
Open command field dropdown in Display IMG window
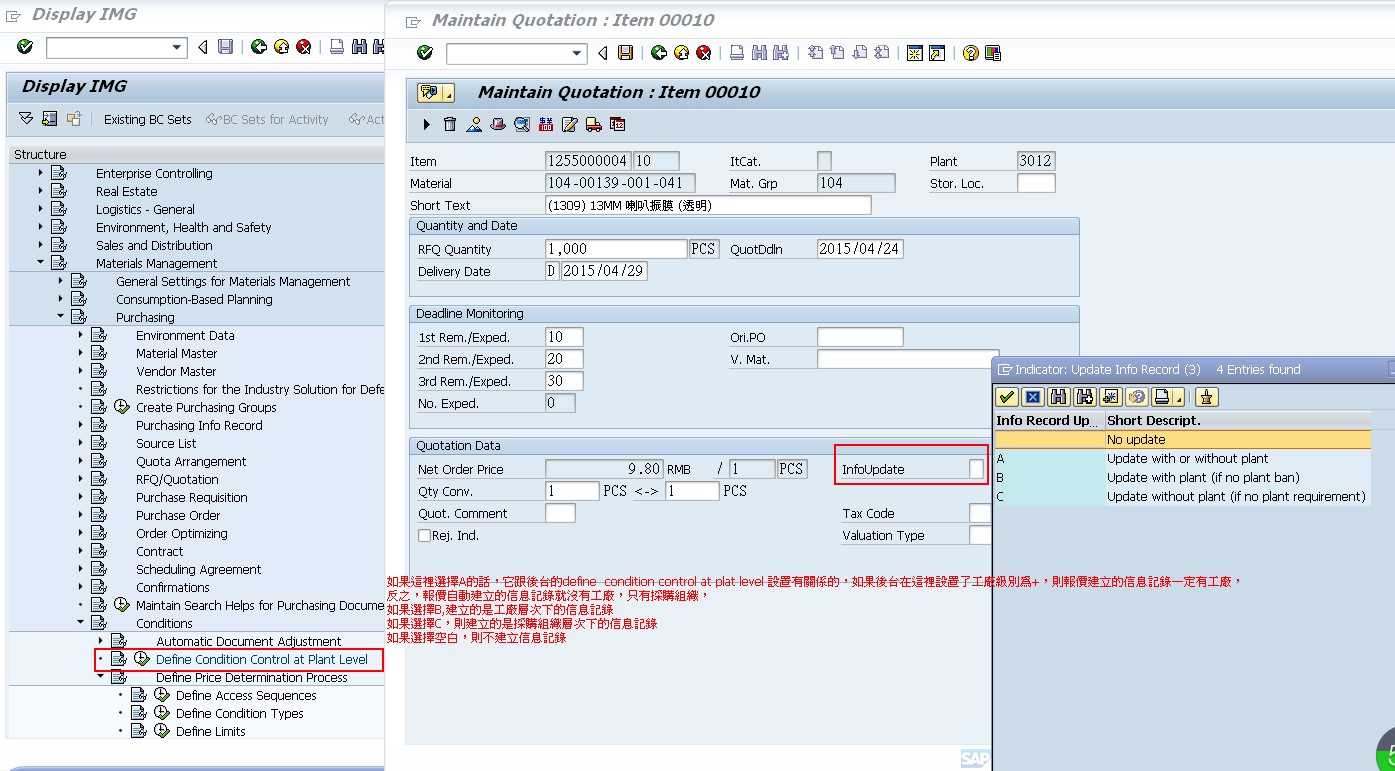(x=177, y=47)
